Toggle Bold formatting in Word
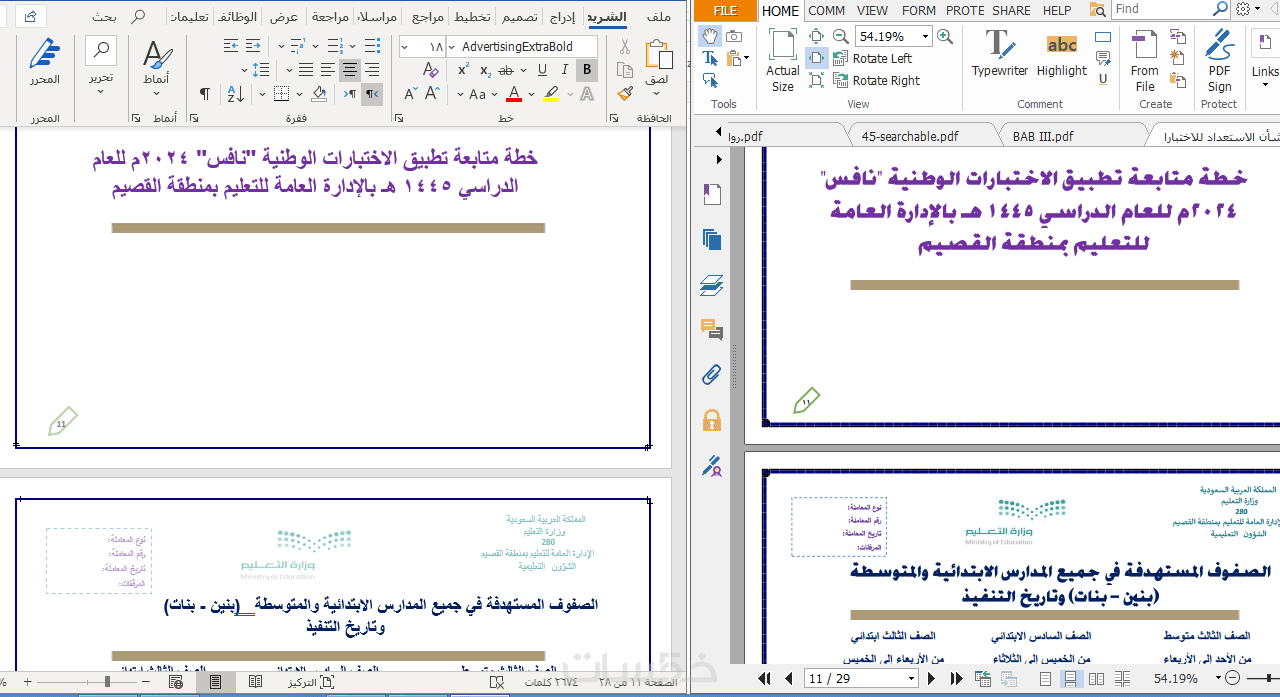 pyautogui.click(x=587, y=70)
